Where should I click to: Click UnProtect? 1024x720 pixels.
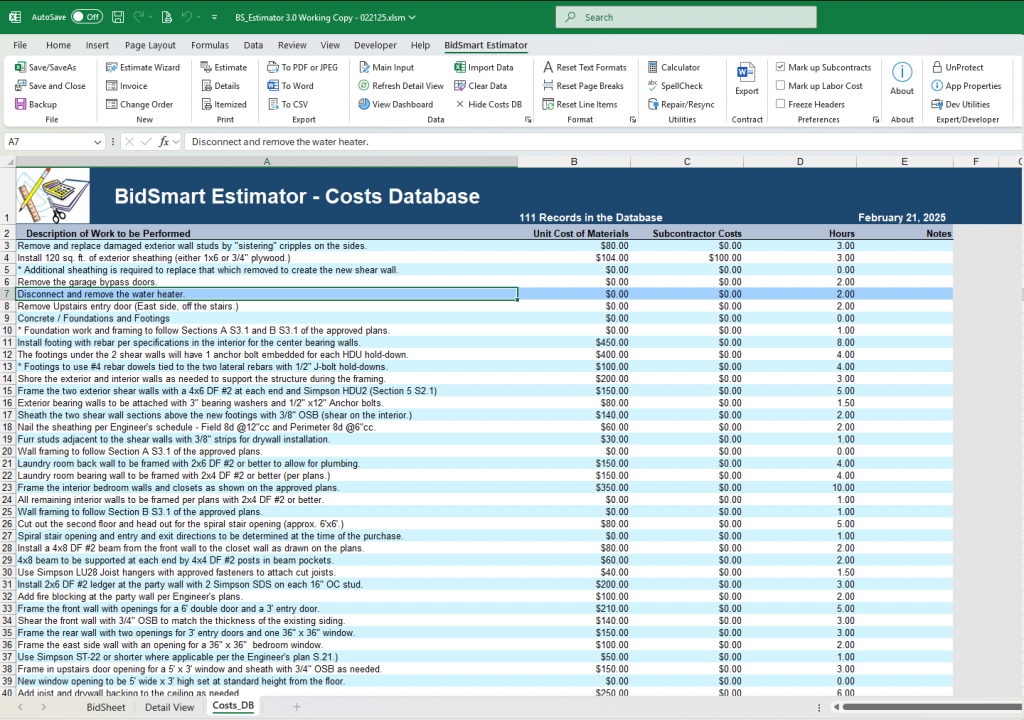click(957, 67)
